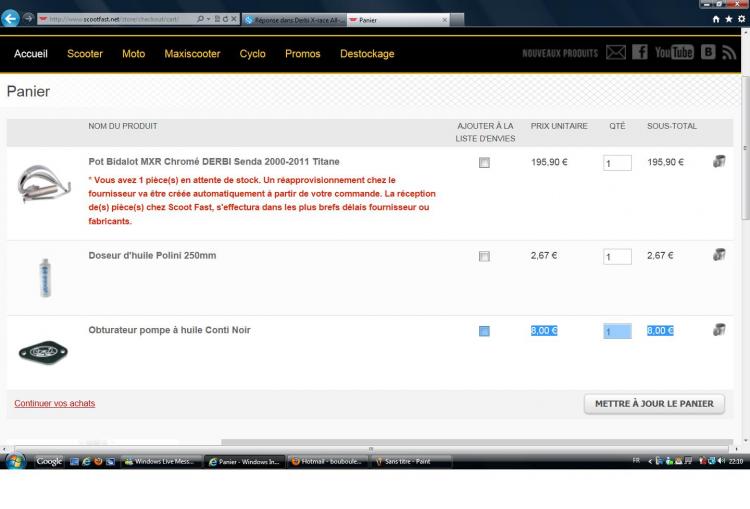Screen dimensions: 750x509
Task: Open the YouTube icon in header
Action: click(674, 52)
